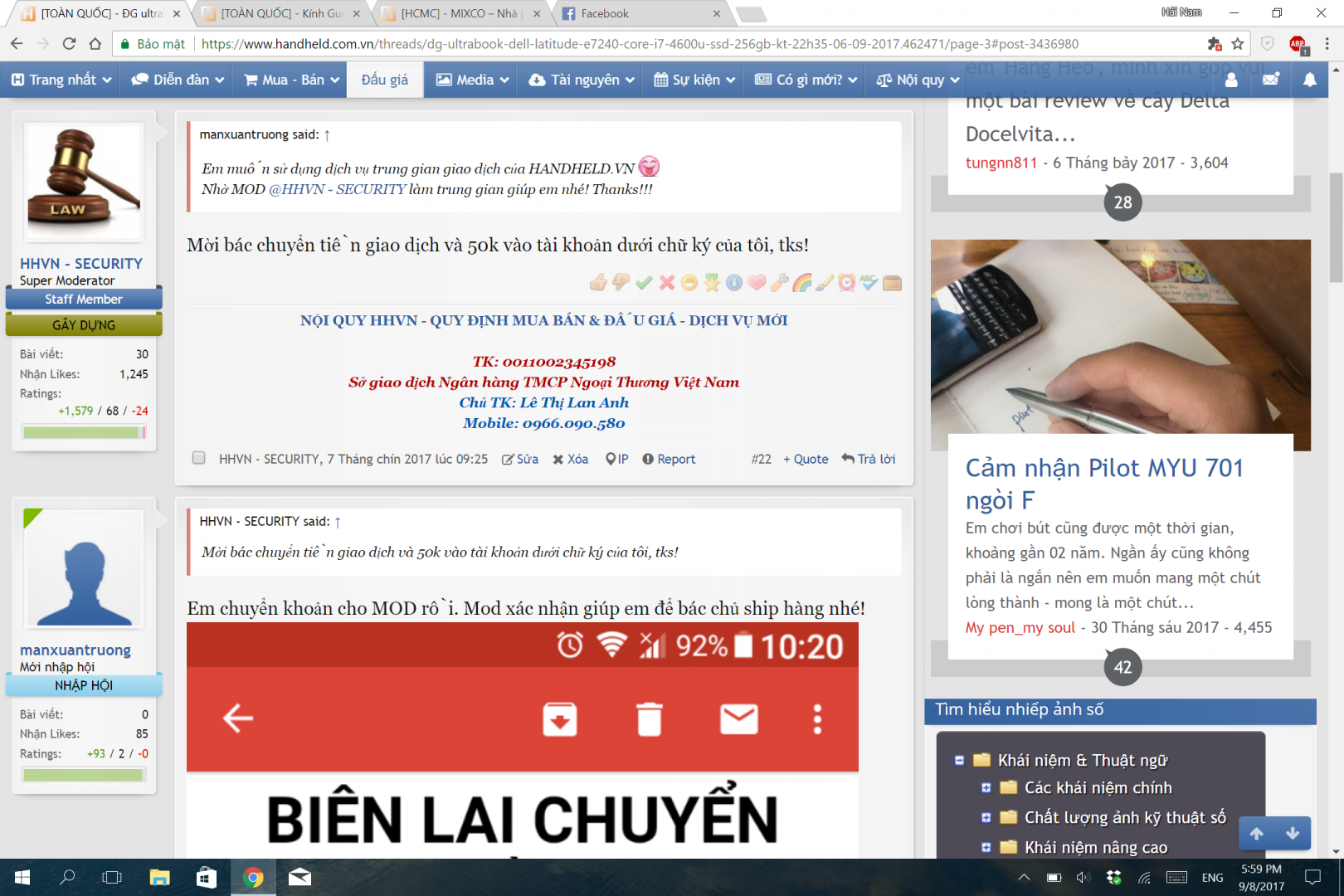1344x896 pixels.
Task: Click the + Quote link
Action: pos(806,459)
